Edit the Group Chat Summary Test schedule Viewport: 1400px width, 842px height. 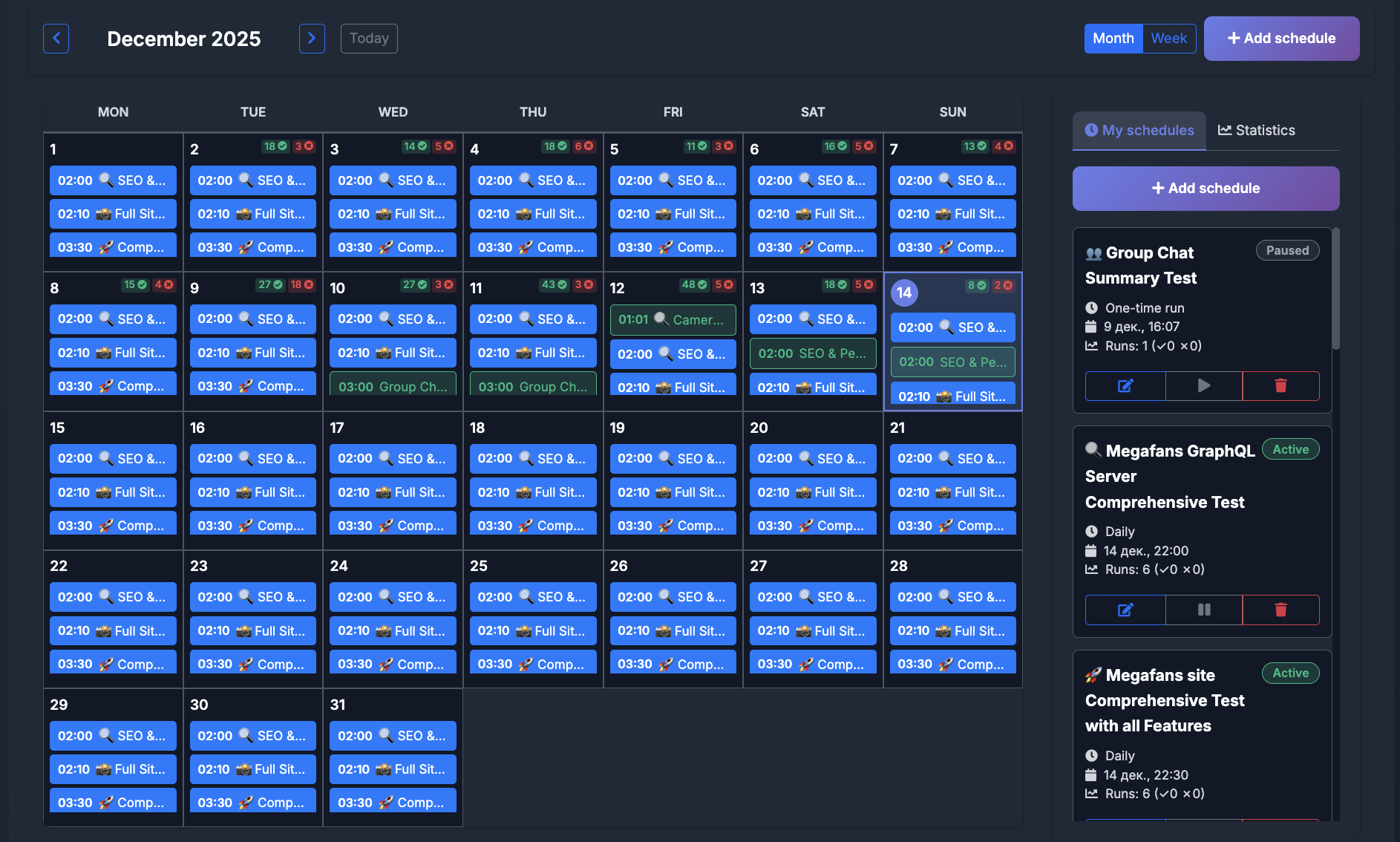(x=1125, y=385)
